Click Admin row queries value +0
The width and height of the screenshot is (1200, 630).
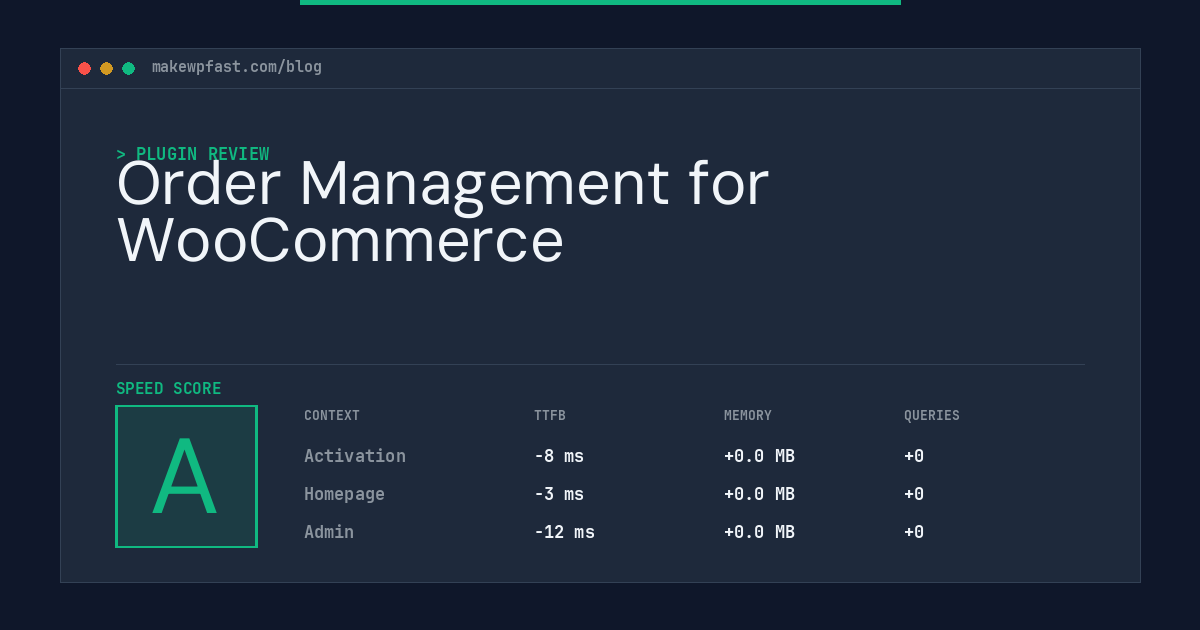pos(914,532)
